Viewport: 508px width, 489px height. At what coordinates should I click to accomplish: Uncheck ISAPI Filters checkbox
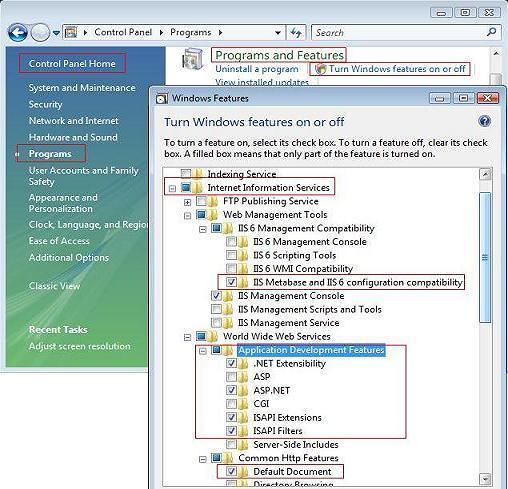click(x=231, y=431)
